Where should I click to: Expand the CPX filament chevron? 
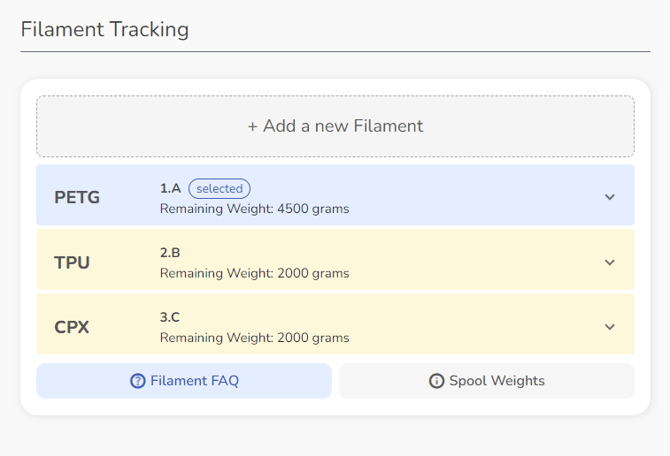610,327
